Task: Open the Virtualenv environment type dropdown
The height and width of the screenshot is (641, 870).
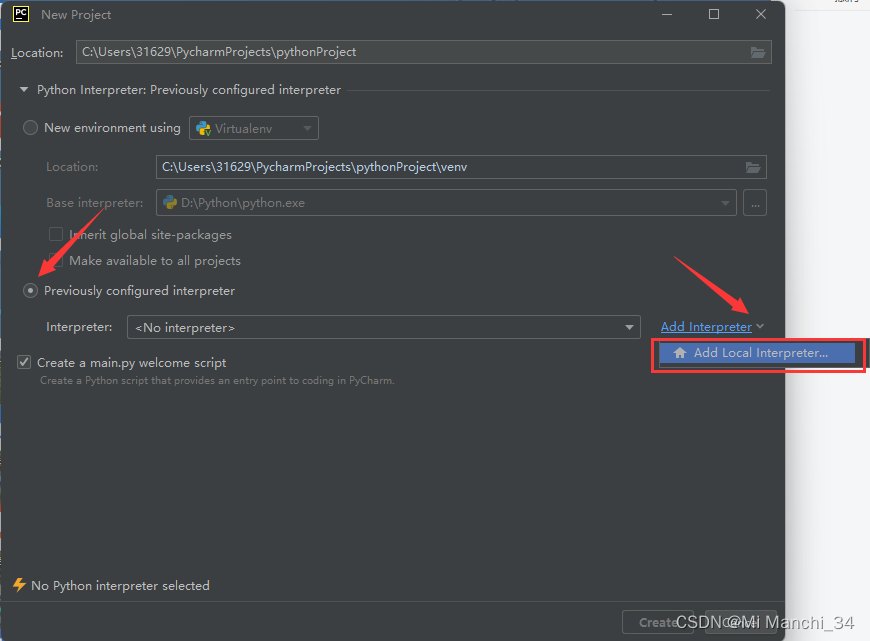Action: click(254, 128)
